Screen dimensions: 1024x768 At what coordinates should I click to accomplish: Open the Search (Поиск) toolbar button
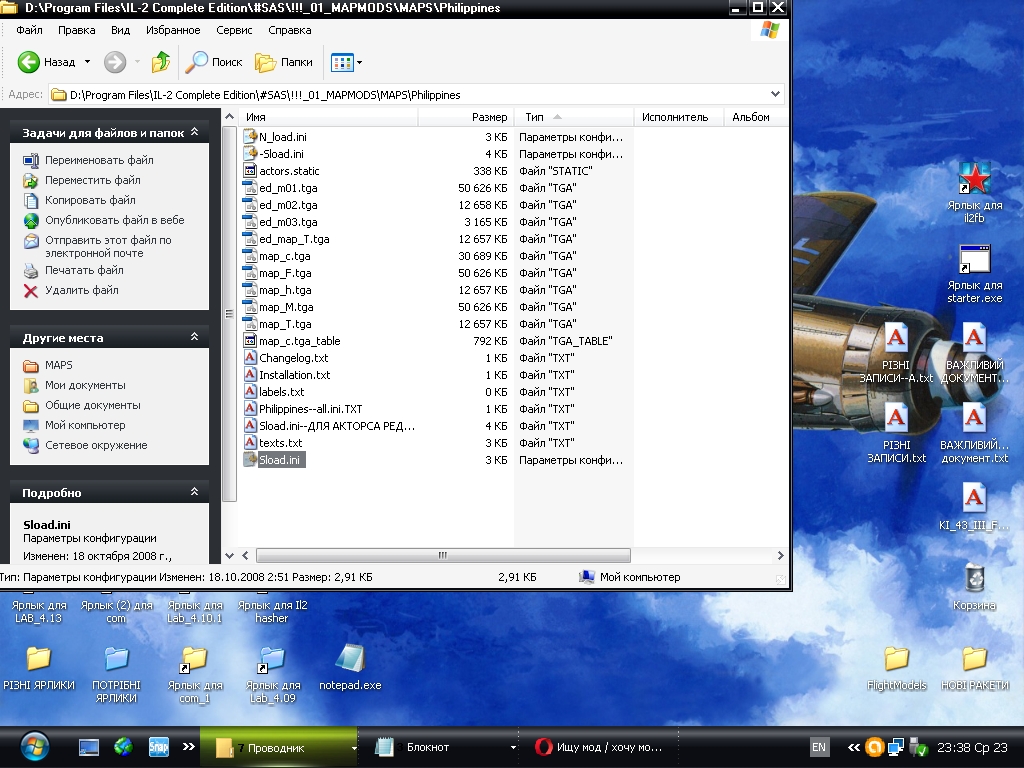click(215, 62)
